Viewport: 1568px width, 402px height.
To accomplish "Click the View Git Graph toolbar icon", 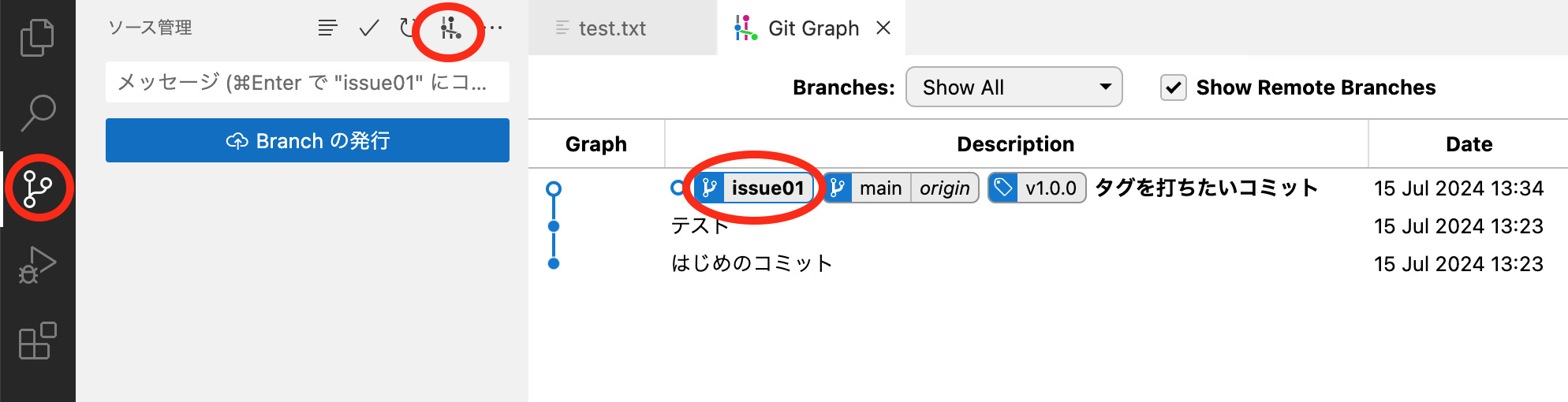I will point(450,28).
